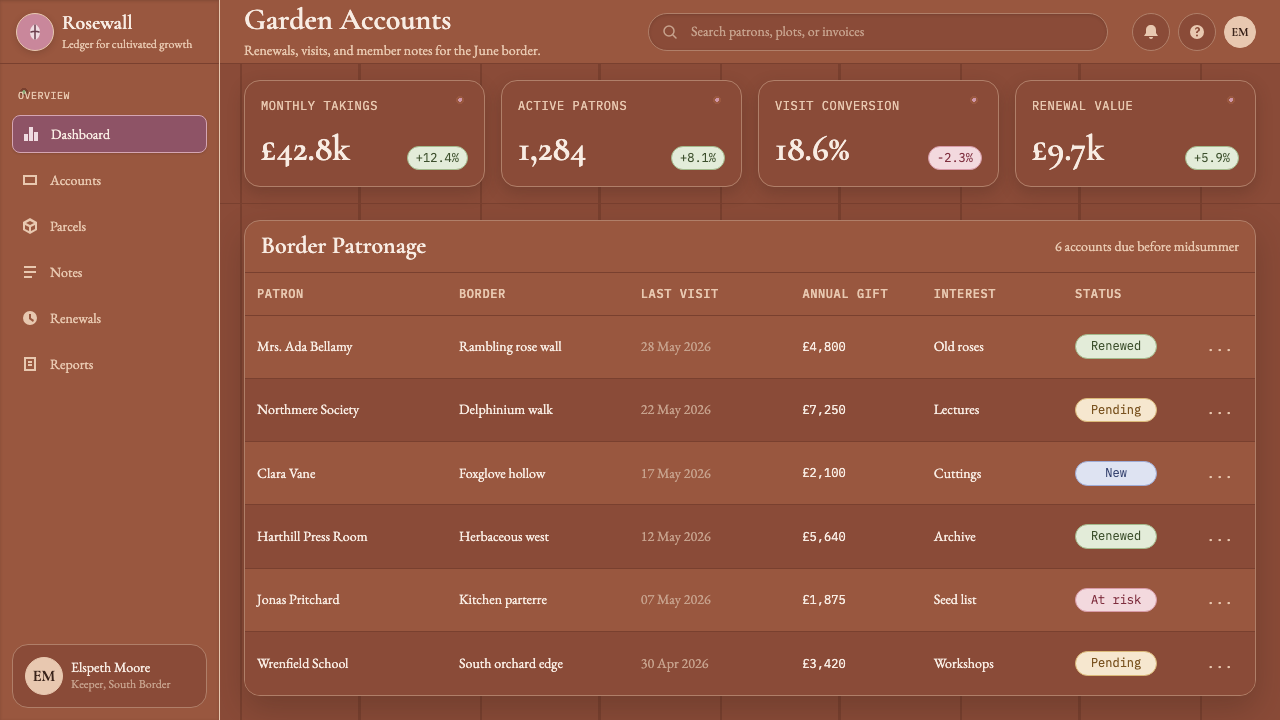Click the Rosewall logo icon
Screen dimensions: 1280x720
point(35,32)
